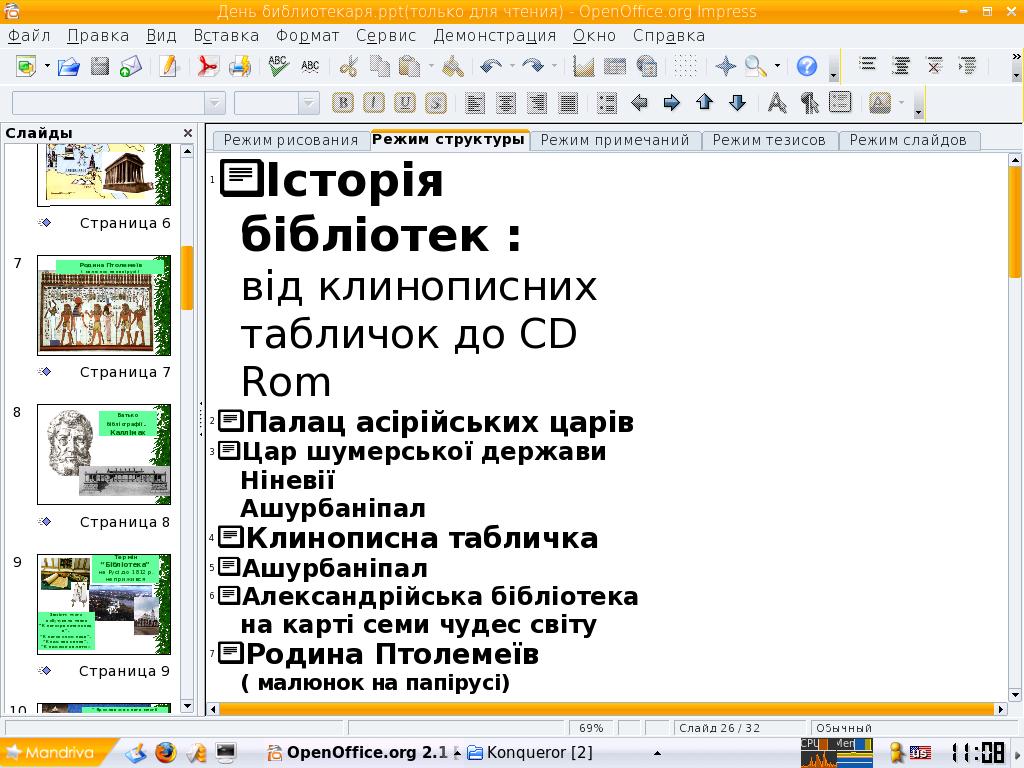Show subpoints in outline
This screenshot has width=1024, height=768.
(968, 65)
